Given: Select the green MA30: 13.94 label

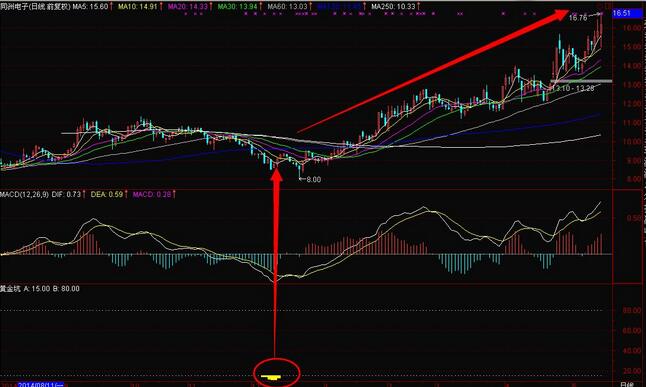Looking at the screenshot, I should 237,7.
